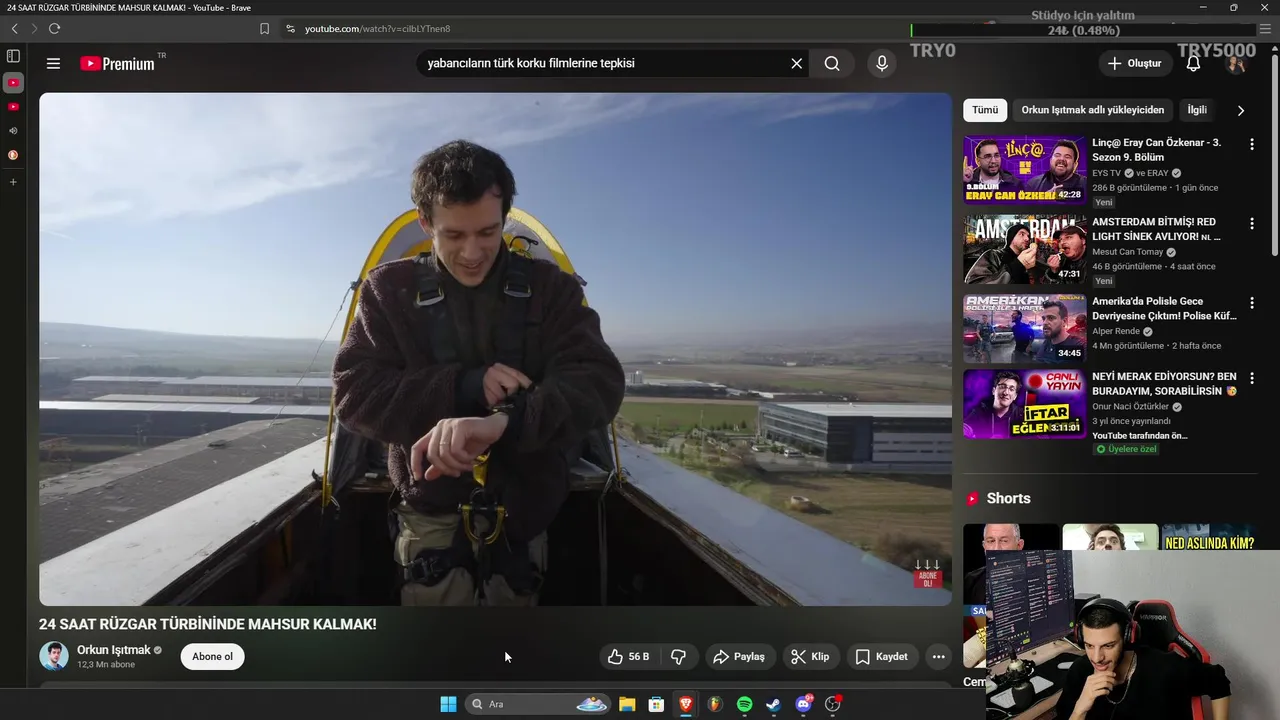Switch to the non-highlighted YouTube tab

(13, 106)
